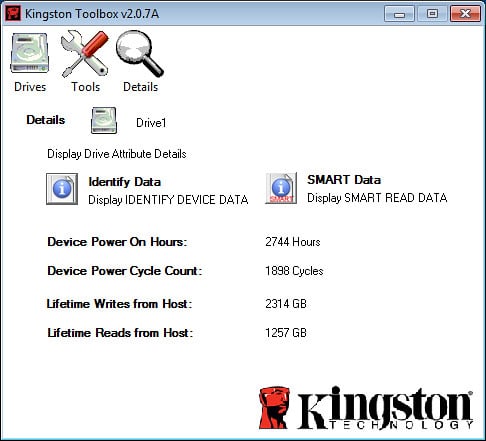
Task: Maximize the Kingston Toolbox window
Action: 432,14
